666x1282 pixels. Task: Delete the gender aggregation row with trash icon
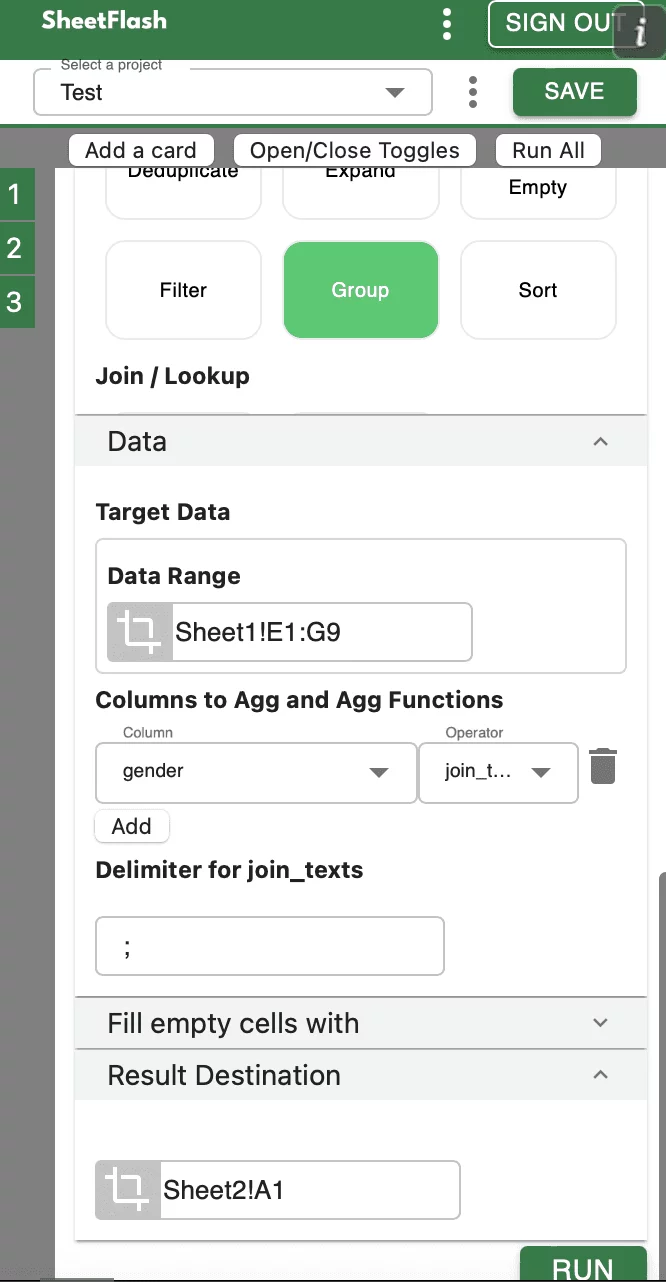point(602,767)
